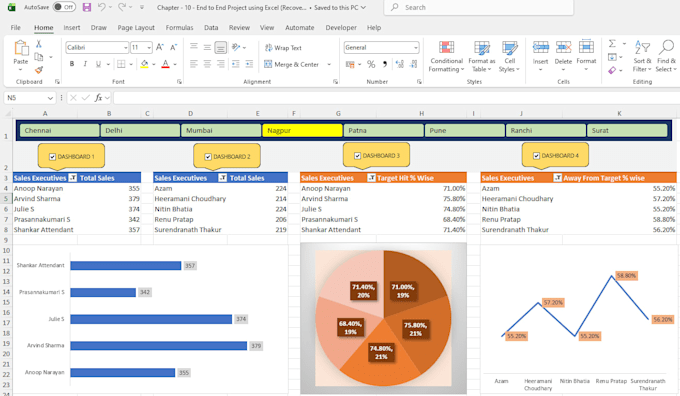Screen dimensions: 680x396
Task: Select the Delhi city slicer button
Action: [x=140, y=130]
